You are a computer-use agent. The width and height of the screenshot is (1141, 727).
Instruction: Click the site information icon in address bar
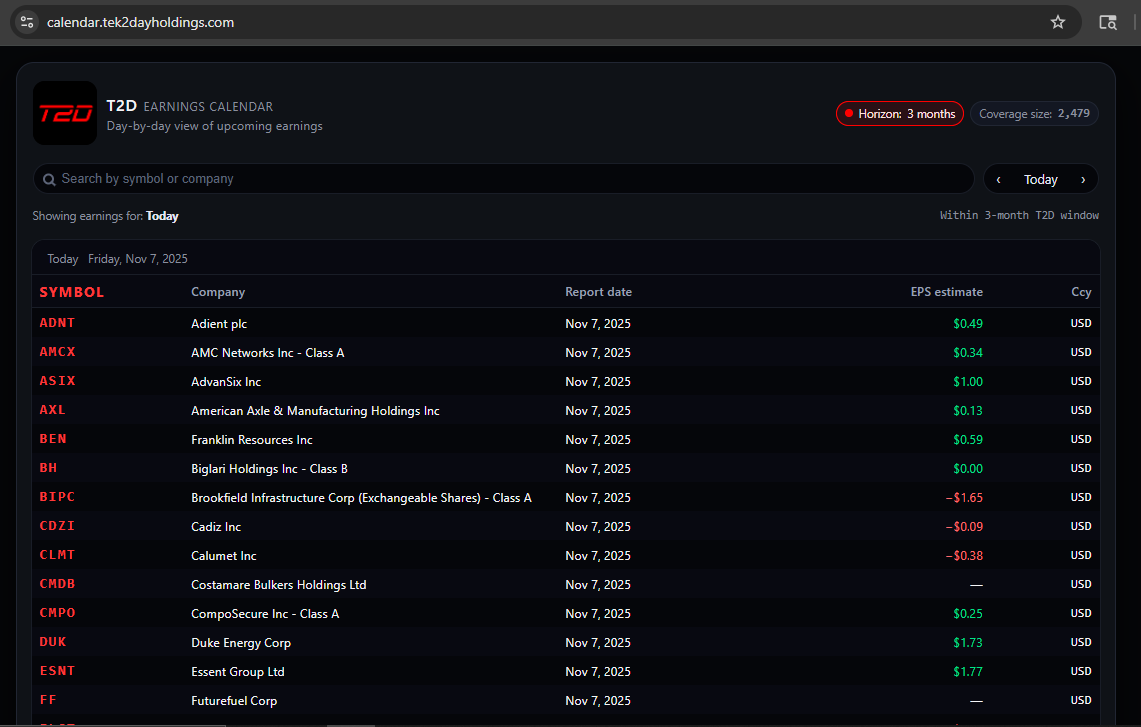(27, 22)
